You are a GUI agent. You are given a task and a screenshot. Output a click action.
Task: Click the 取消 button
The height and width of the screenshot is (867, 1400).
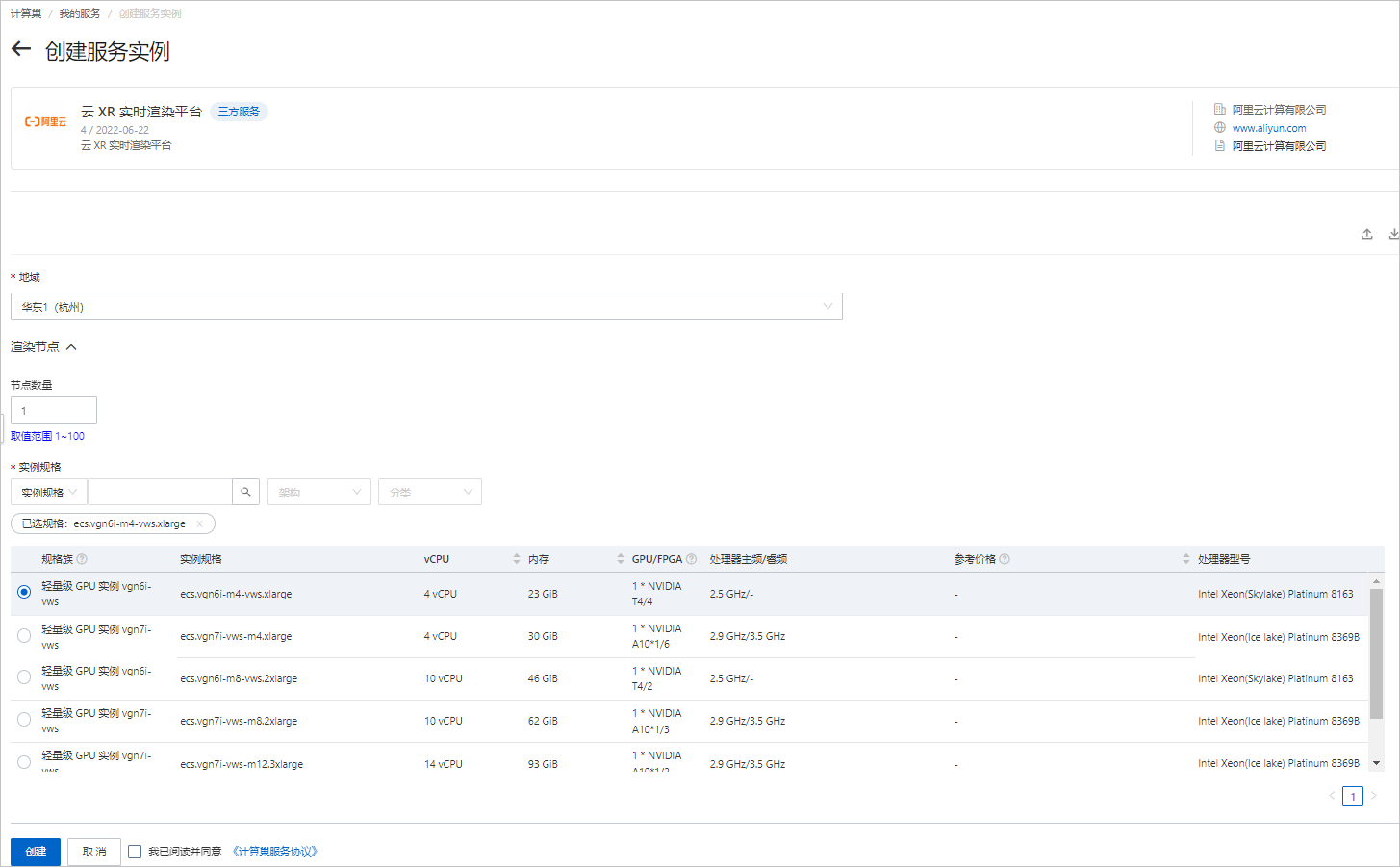coord(94,852)
